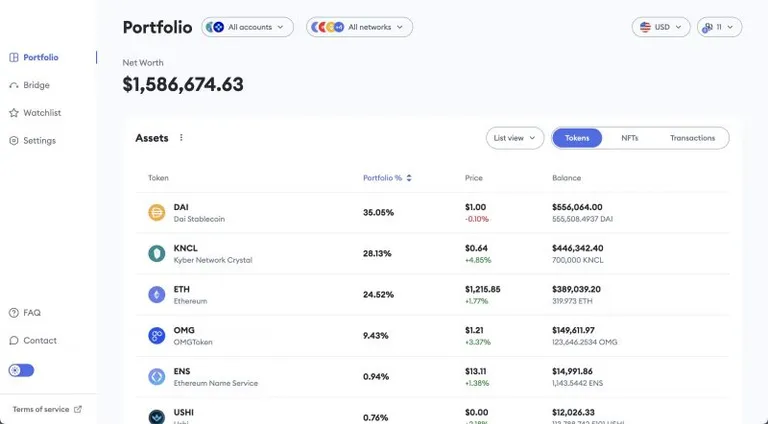Image resolution: width=768 pixels, height=424 pixels.
Task: Open the FAQ page from sidebar
Action: [25, 313]
